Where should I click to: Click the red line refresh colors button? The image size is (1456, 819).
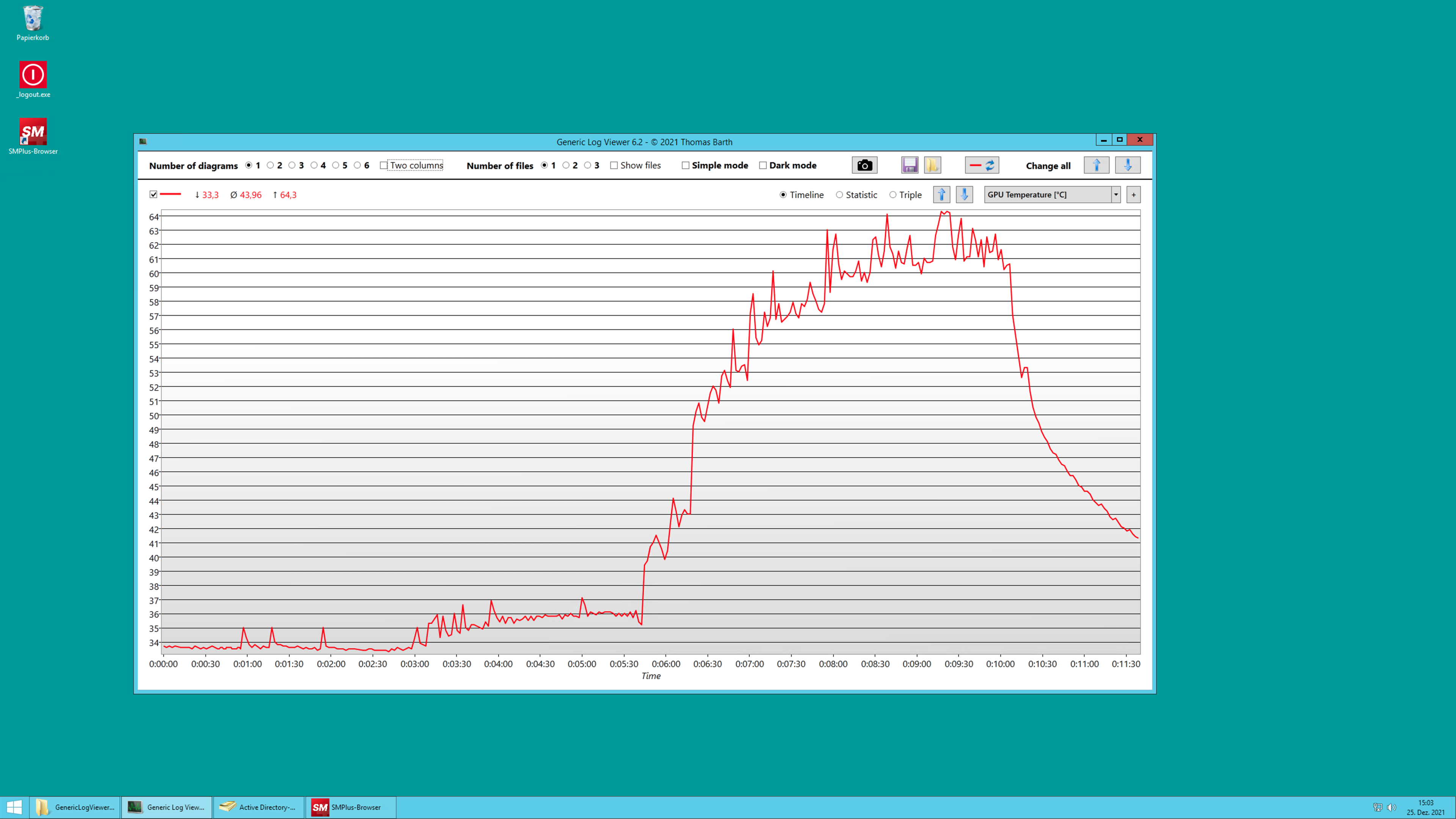pyautogui.click(x=982, y=165)
